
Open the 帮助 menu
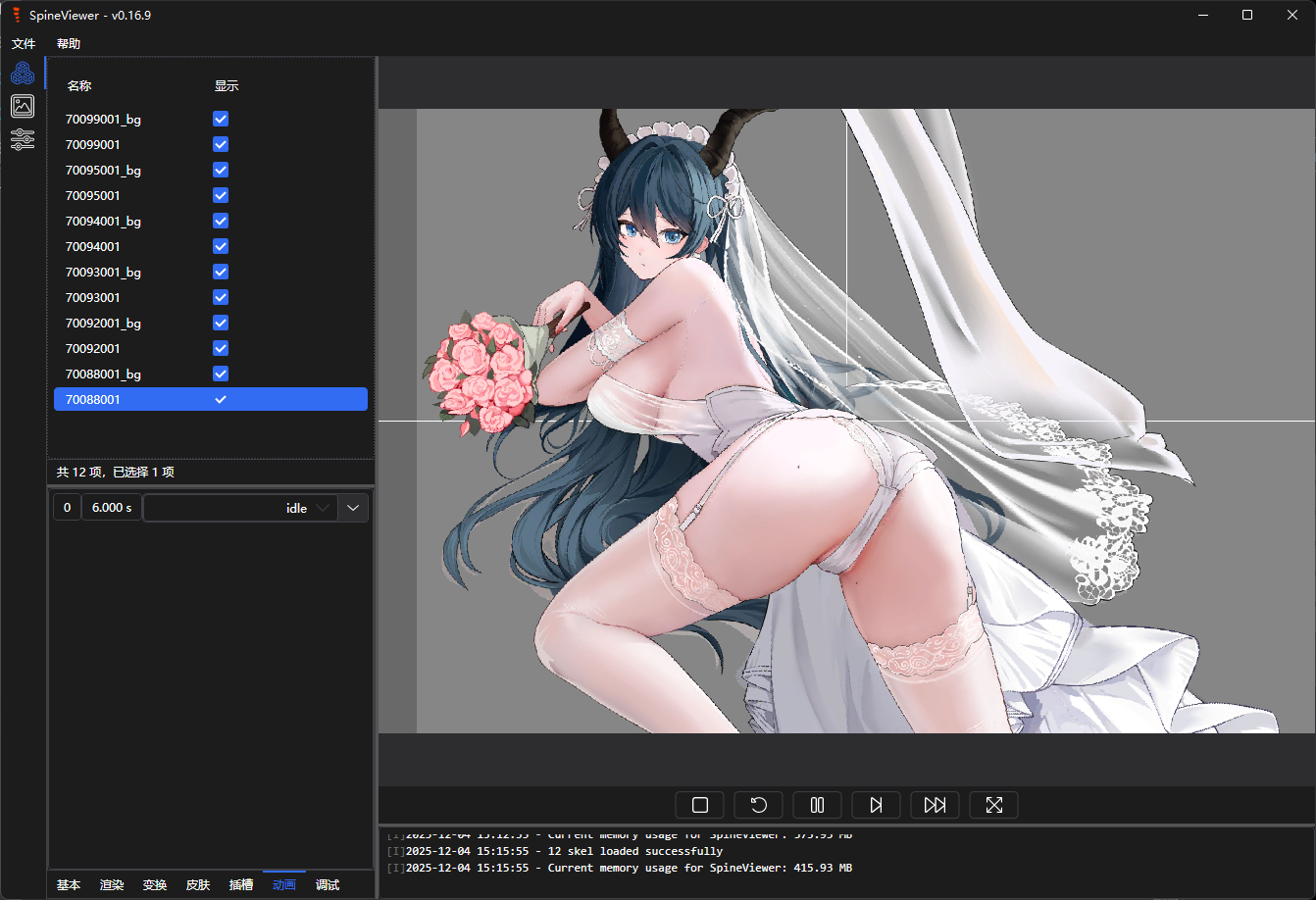[69, 44]
